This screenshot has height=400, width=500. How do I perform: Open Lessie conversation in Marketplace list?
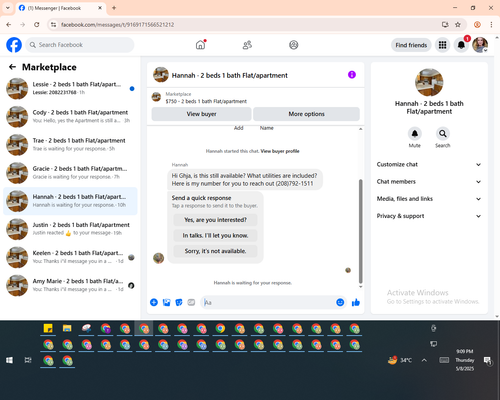tap(70, 89)
